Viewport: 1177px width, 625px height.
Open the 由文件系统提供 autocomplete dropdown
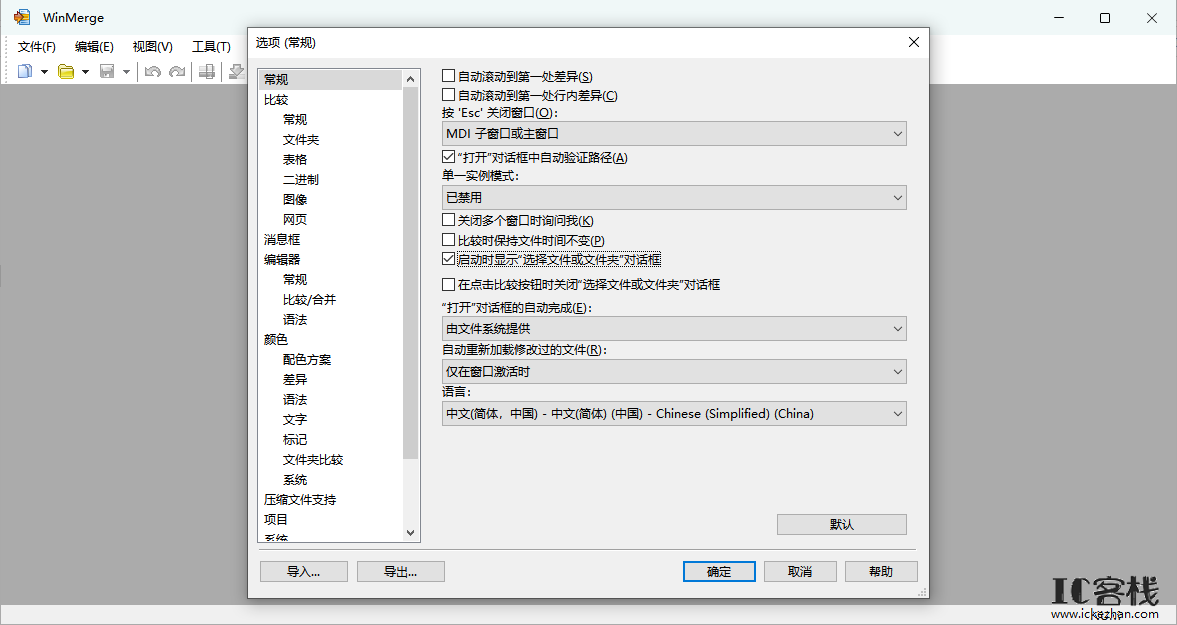(x=674, y=329)
